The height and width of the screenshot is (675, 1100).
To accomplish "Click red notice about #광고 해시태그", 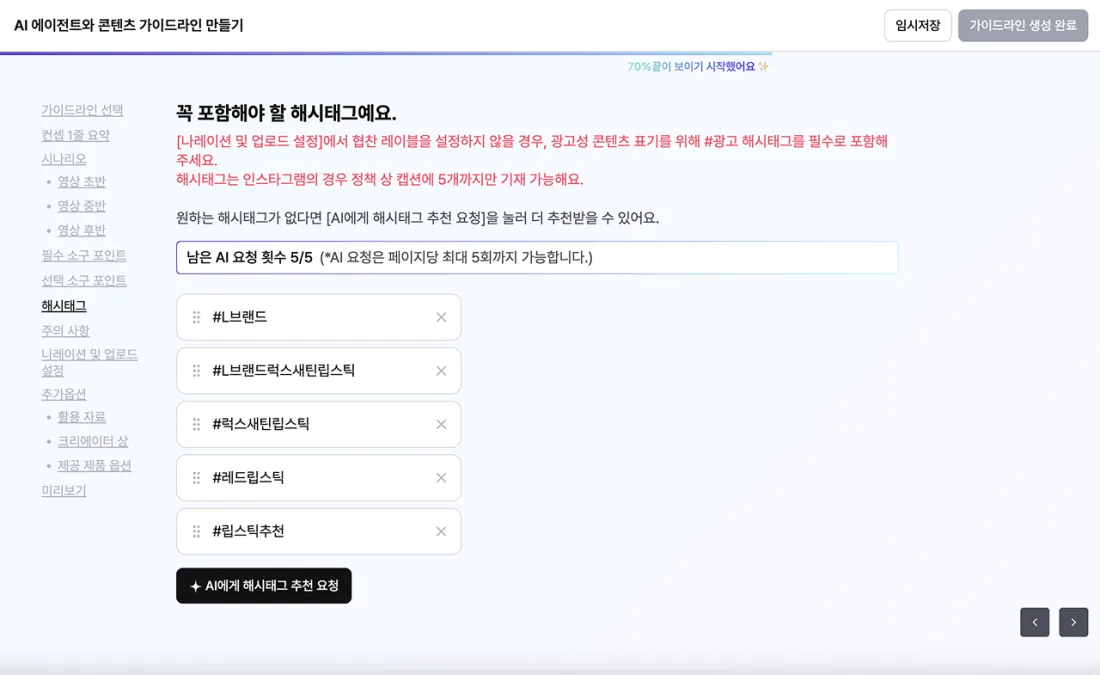I will [532, 150].
